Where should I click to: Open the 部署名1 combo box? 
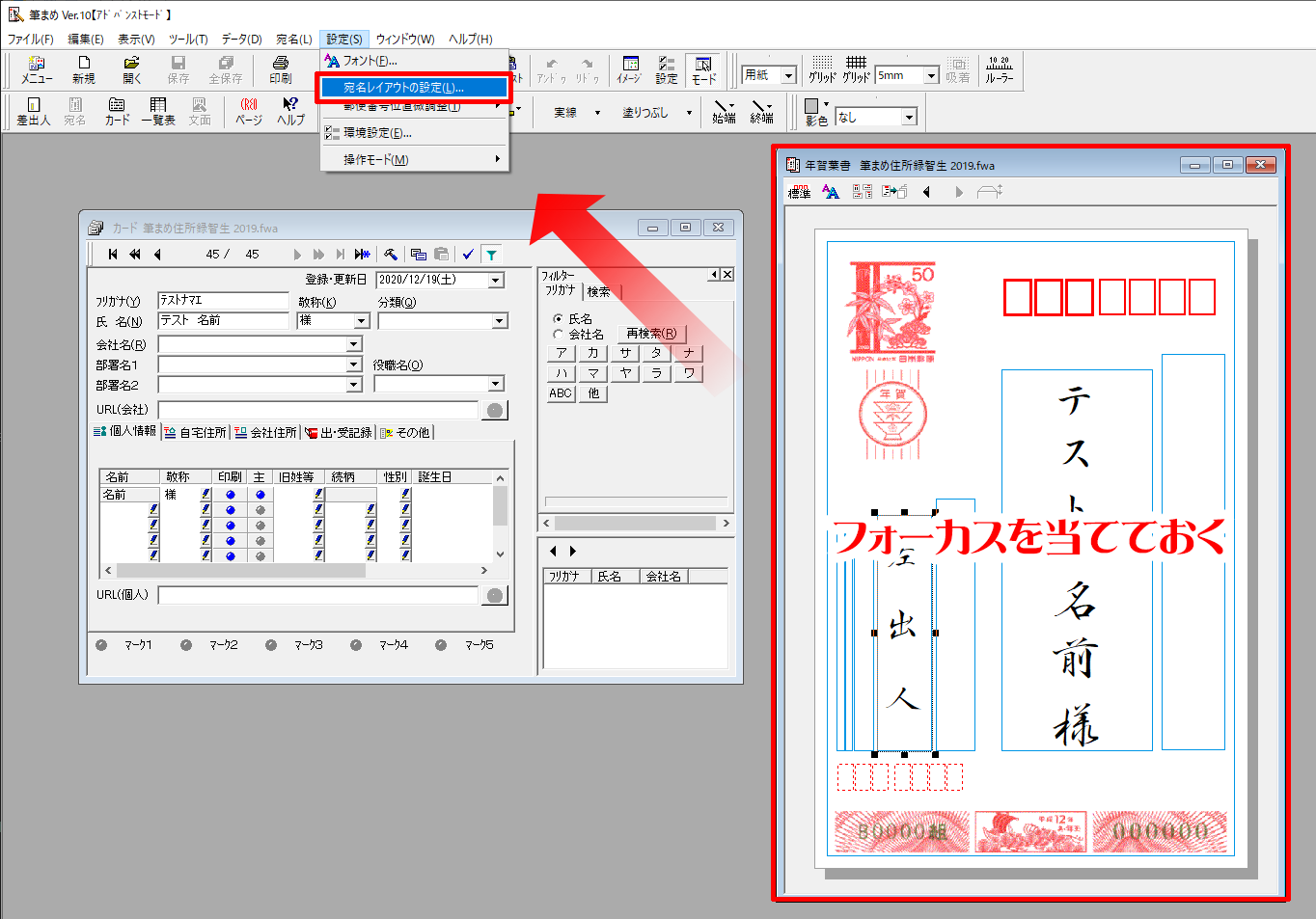pyautogui.click(x=353, y=365)
